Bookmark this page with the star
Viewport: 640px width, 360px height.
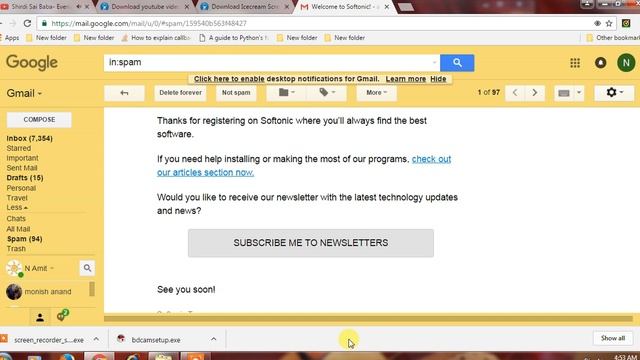point(609,23)
